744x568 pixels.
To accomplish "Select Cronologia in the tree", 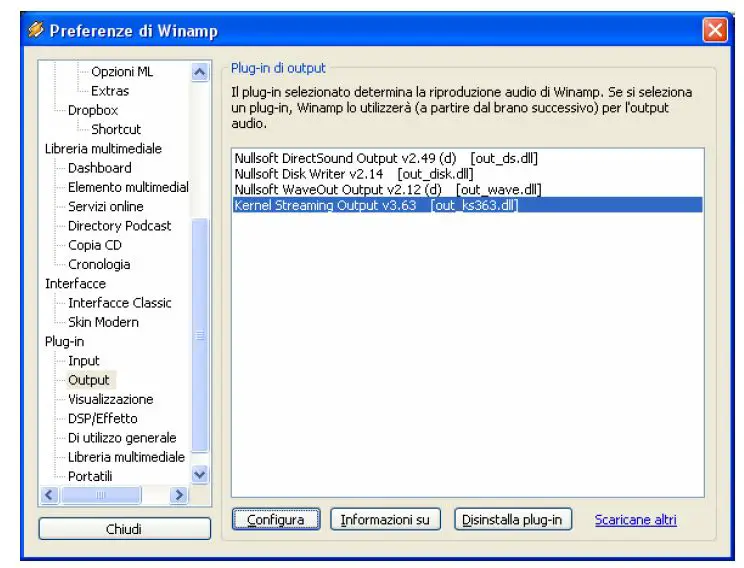I will pyautogui.click(x=99, y=264).
